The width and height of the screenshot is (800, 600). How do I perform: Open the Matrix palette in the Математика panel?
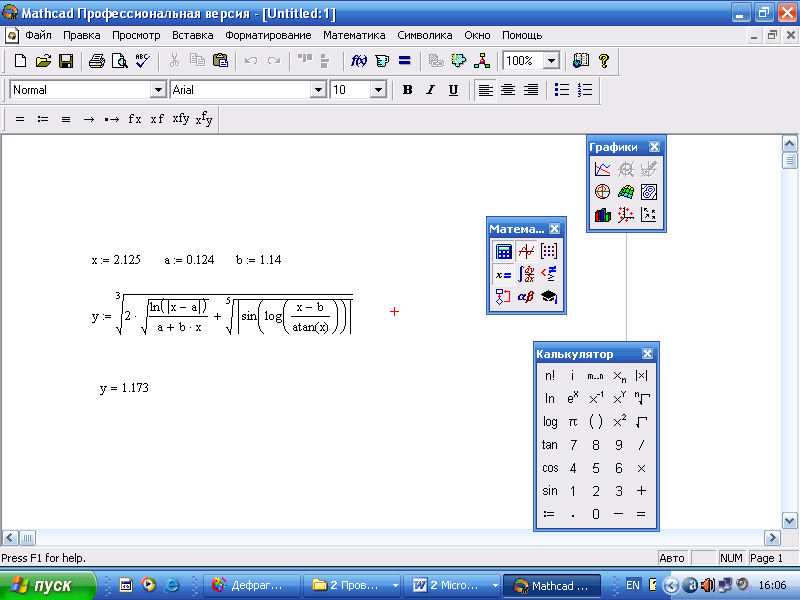(549, 251)
